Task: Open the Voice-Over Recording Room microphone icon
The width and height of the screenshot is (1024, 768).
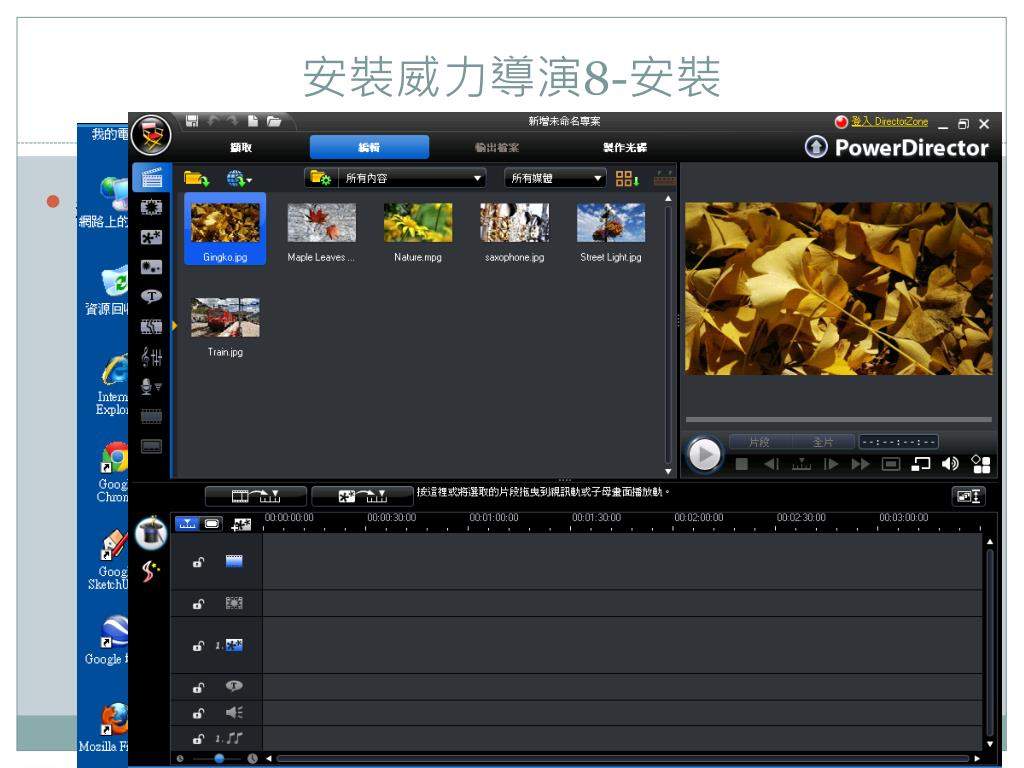Action: pos(152,387)
